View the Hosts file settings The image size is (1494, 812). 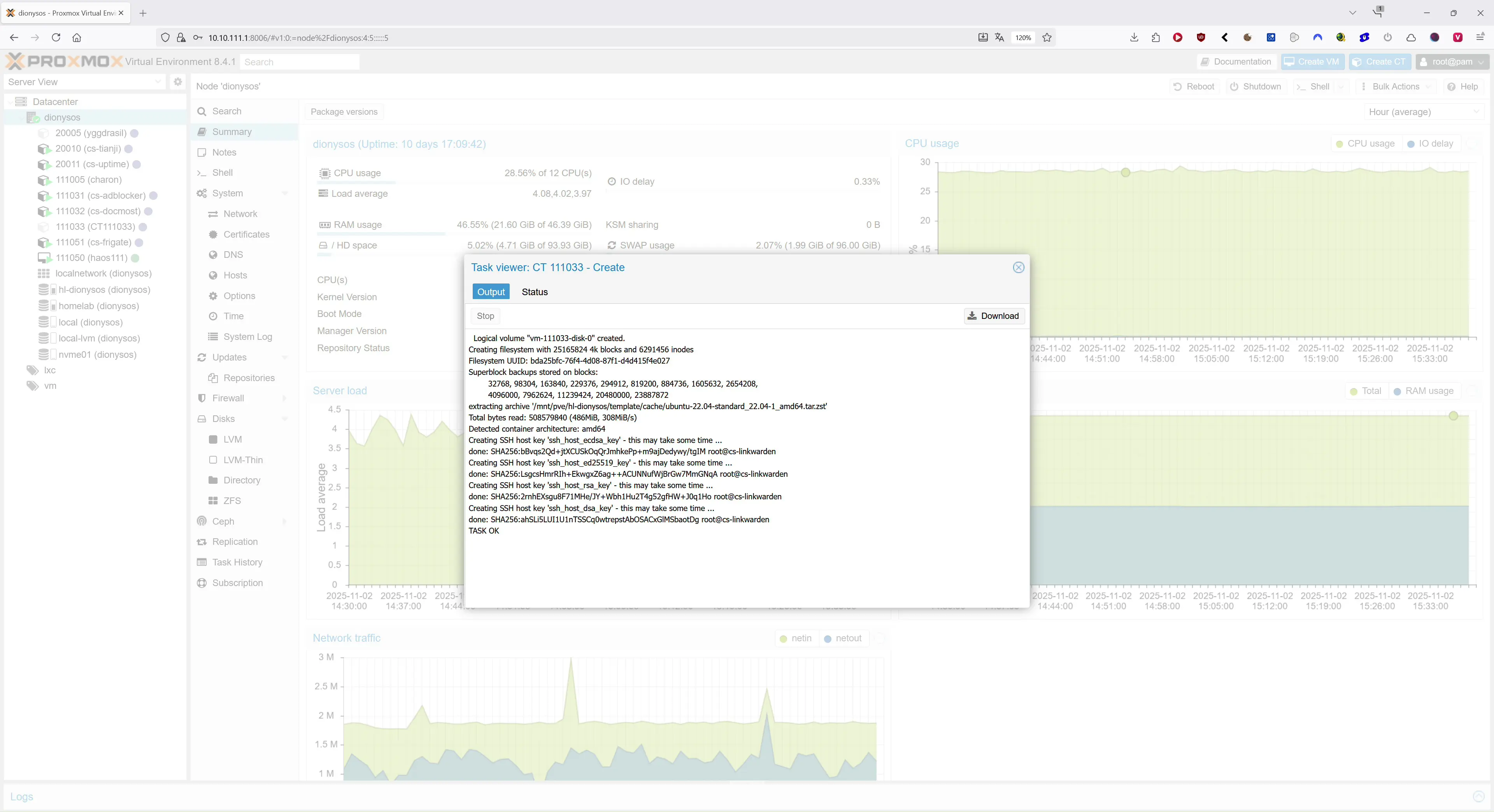click(235, 275)
